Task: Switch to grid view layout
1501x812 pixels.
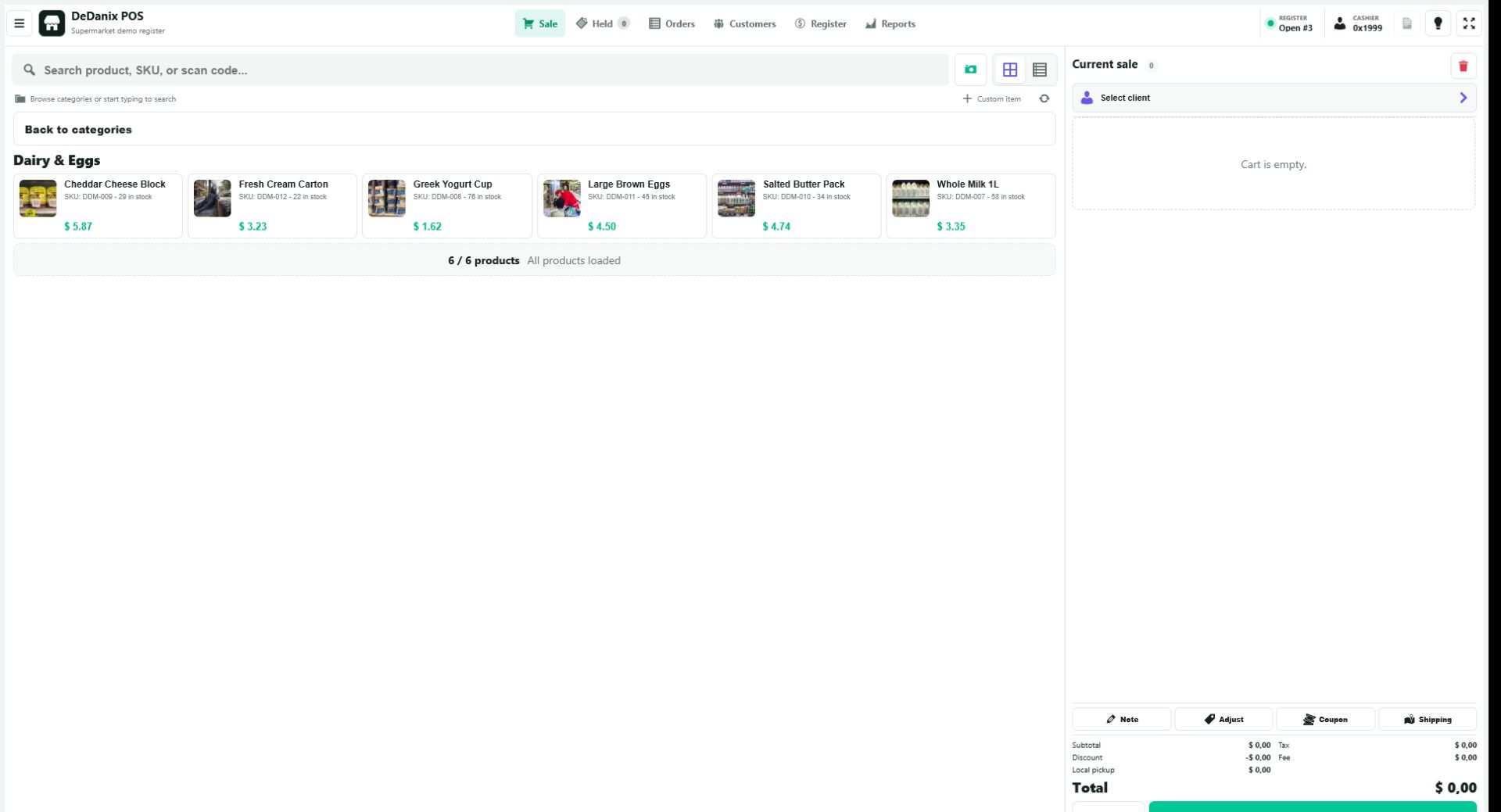Action: click(1010, 70)
